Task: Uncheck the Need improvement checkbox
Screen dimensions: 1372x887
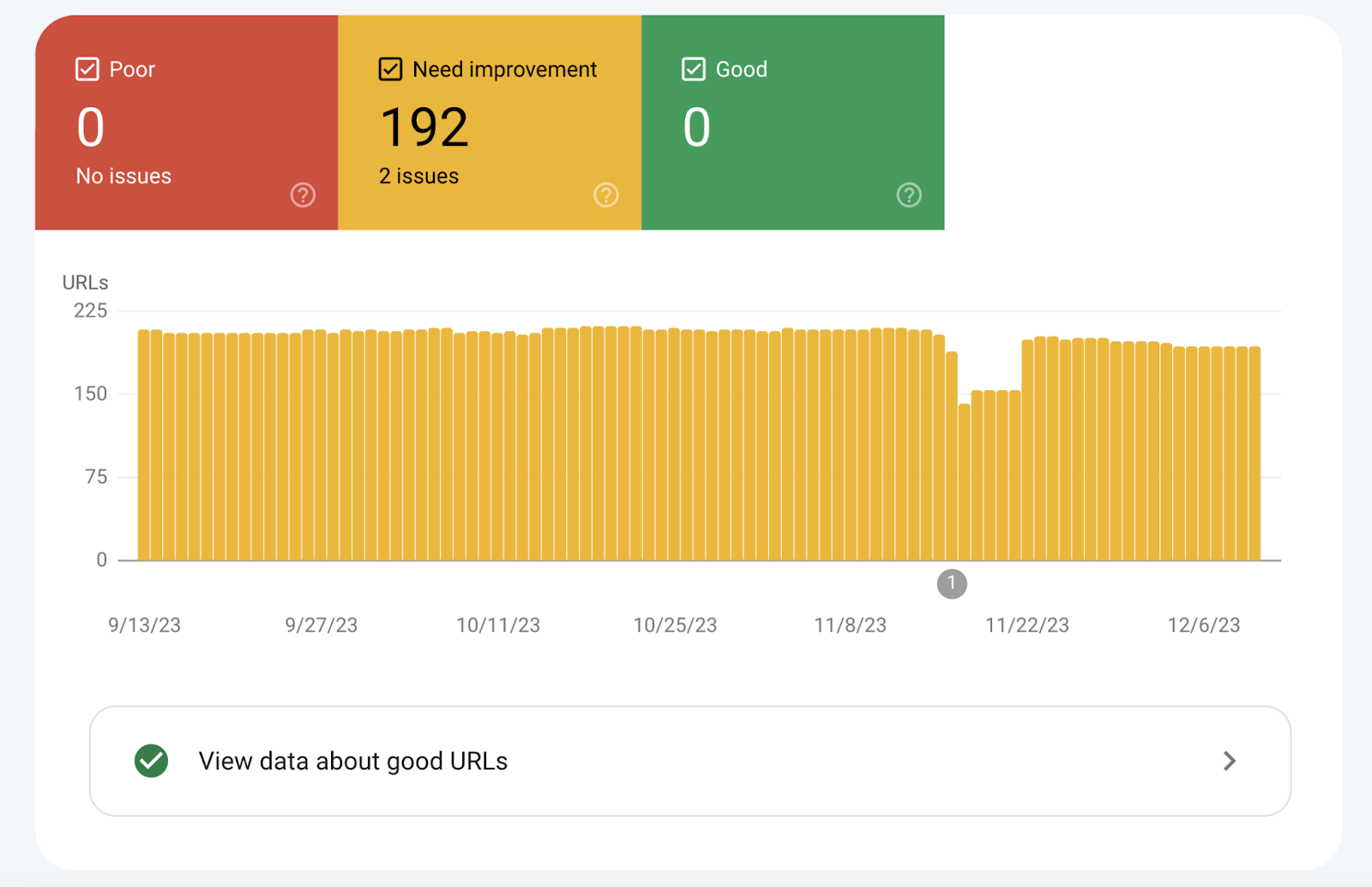Action: [x=390, y=69]
